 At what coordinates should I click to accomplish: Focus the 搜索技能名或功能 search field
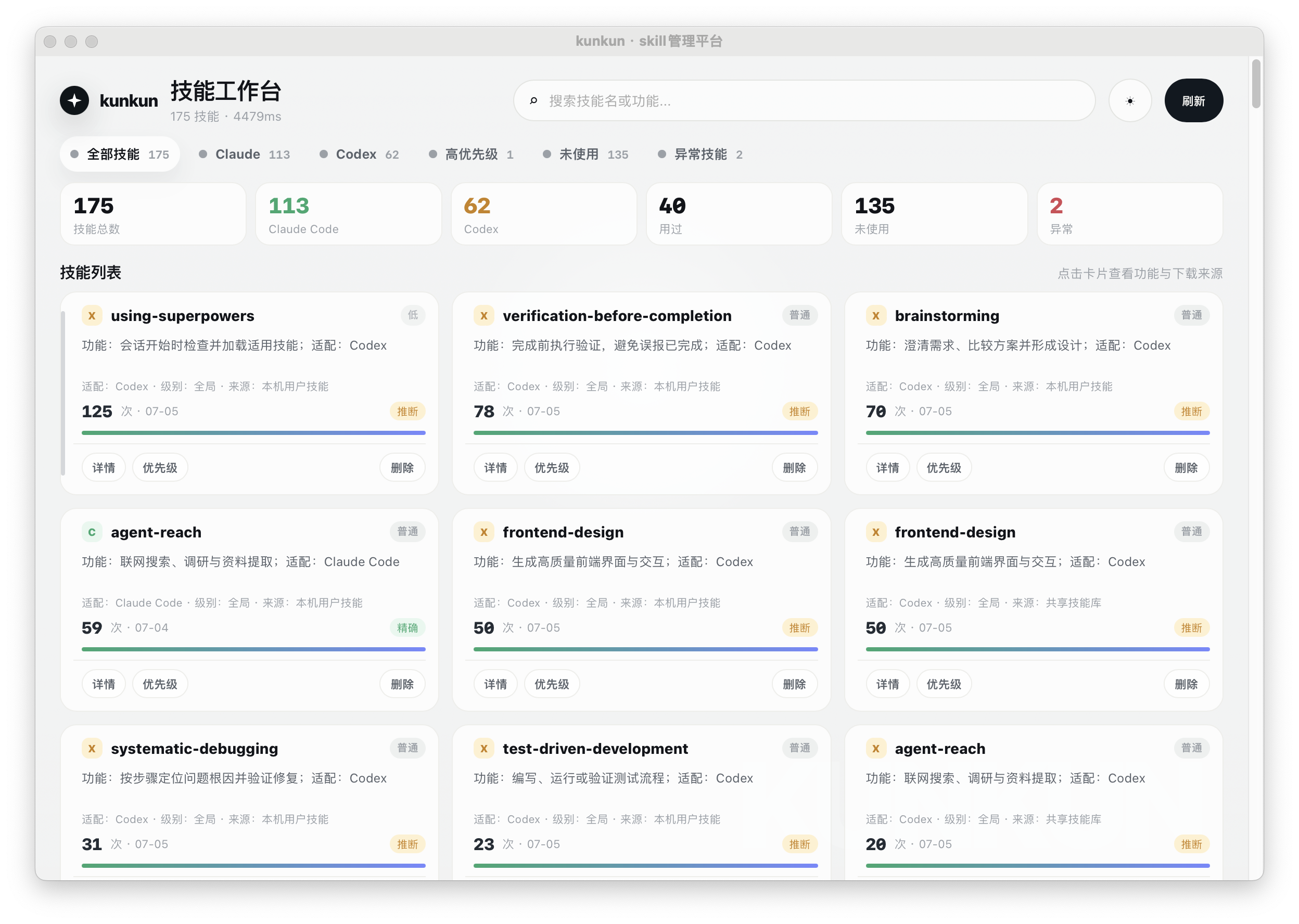(x=804, y=101)
